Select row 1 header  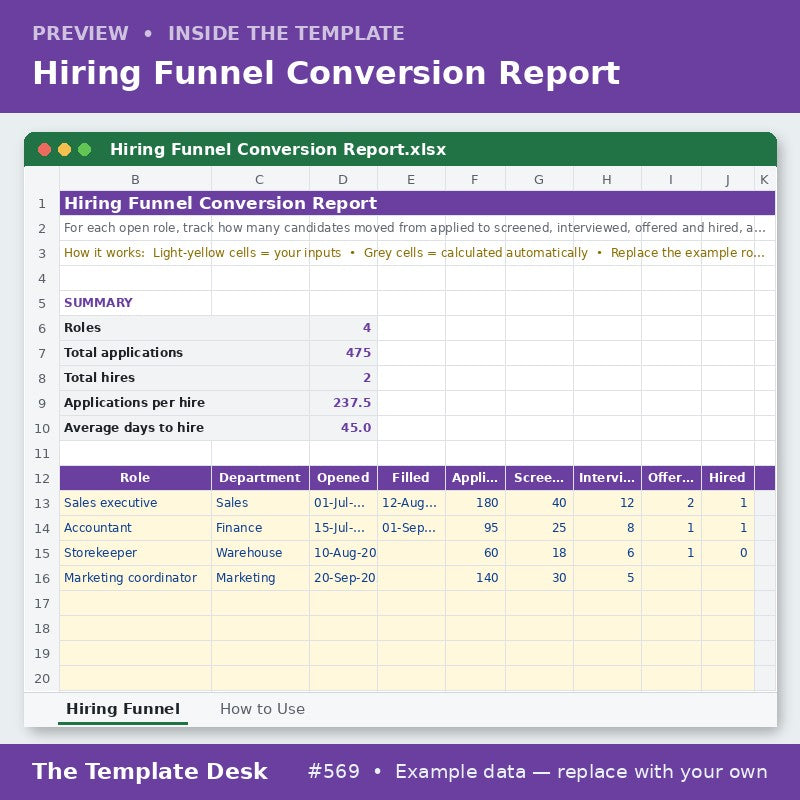[x=42, y=204]
